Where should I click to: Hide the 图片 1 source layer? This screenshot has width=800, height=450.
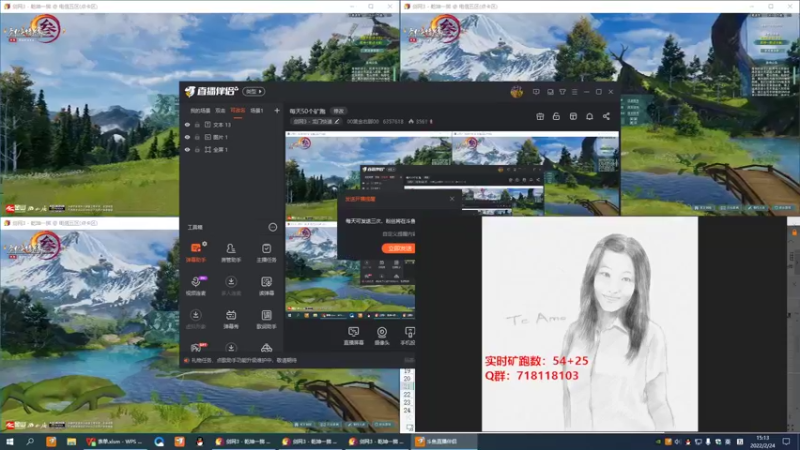[187, 137]
